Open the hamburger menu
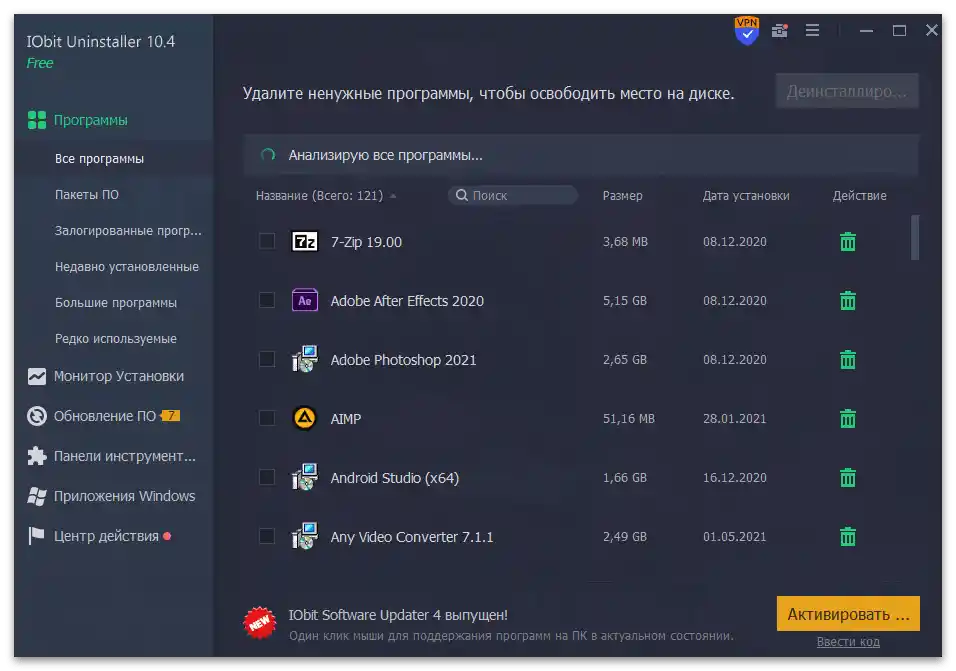Image resolution: width=956 pixels, height=671 pixels. coord(812,30)
